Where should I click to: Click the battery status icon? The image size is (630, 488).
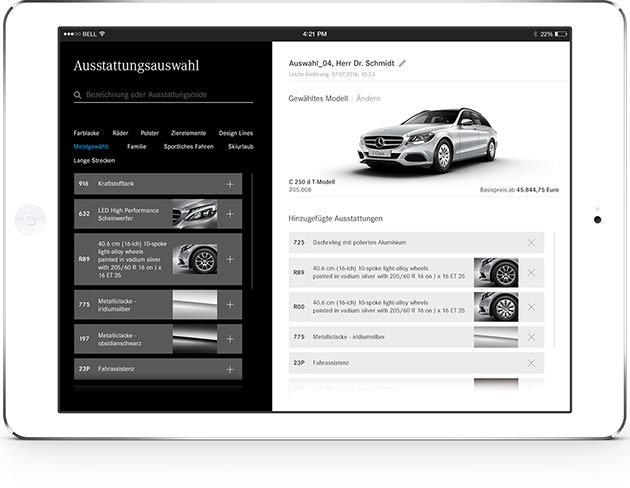tap(561, 34)
